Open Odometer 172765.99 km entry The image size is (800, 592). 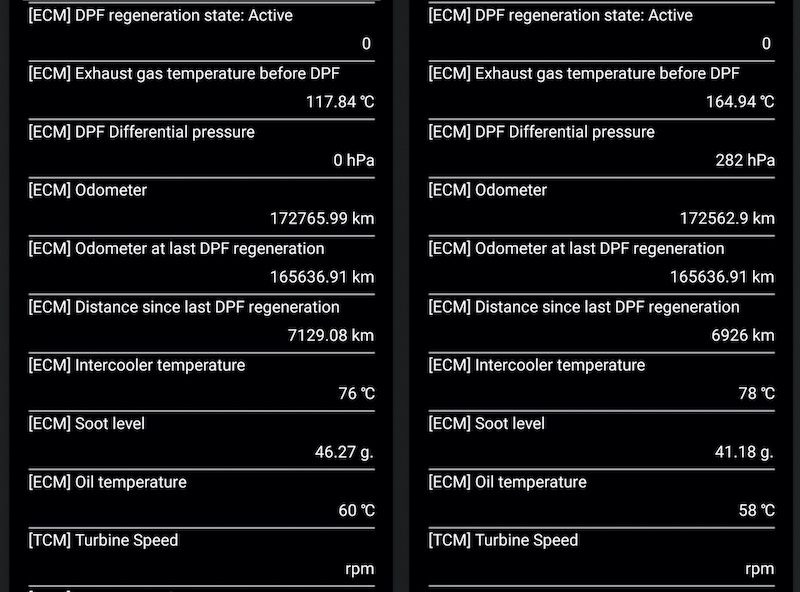202,207
